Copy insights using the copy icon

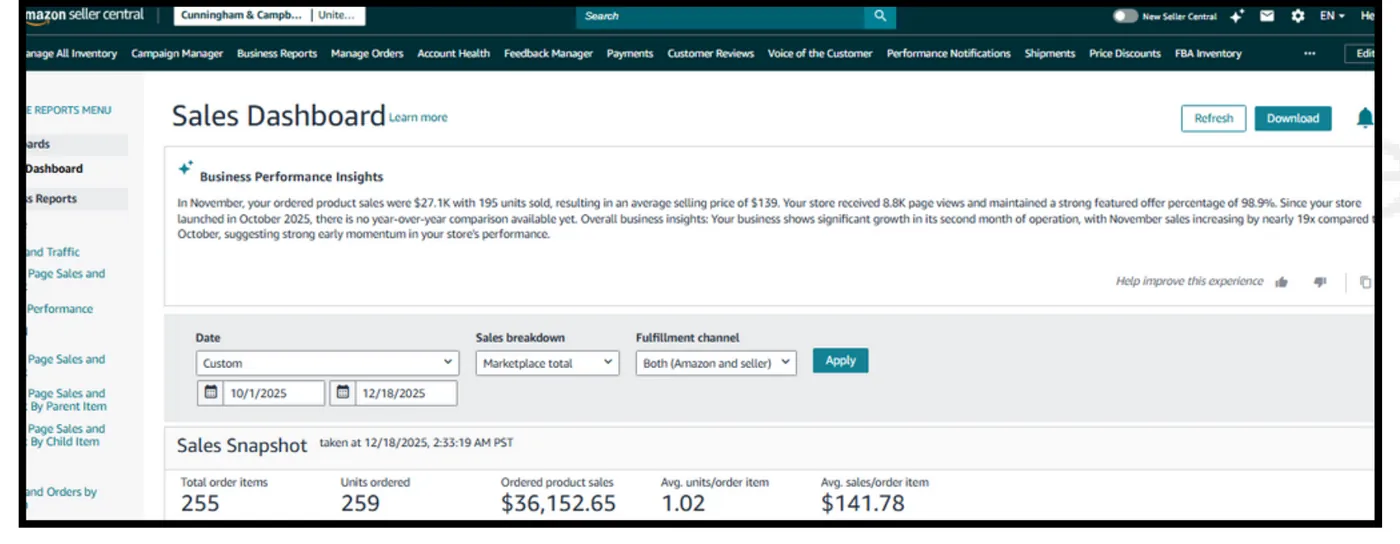point(1365,282)
